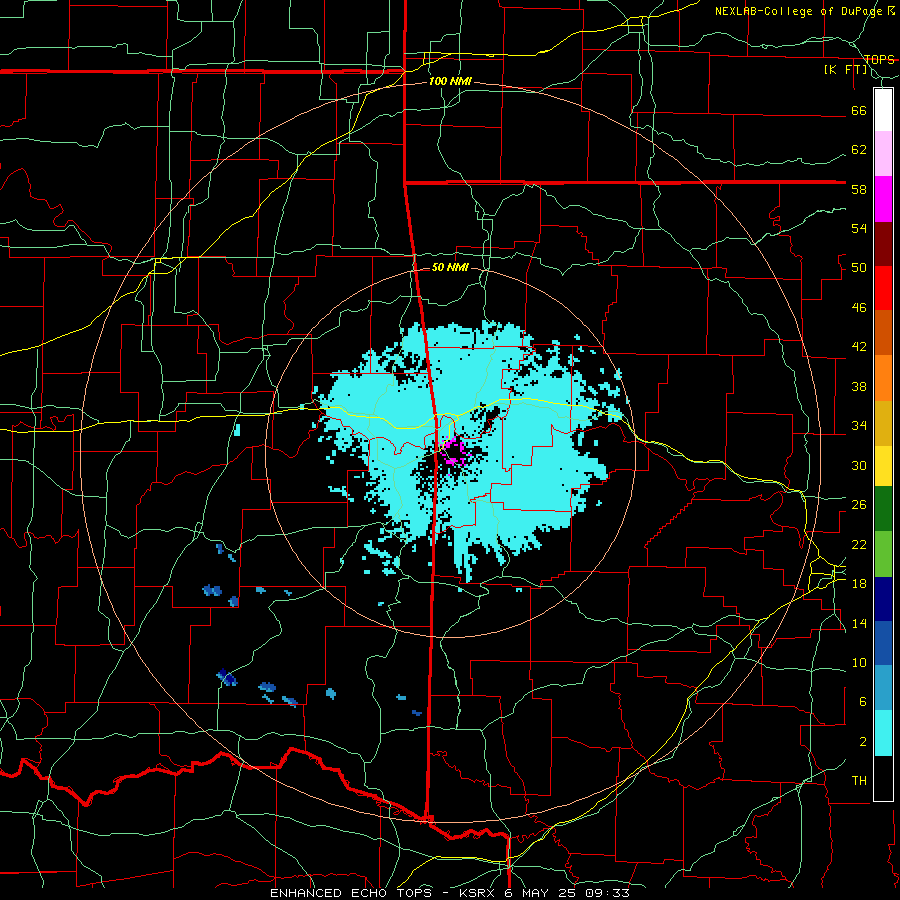Click the 14 value on the legend
Image resolution: width=900 pixels, height=900 pixels.
(x=859, y=623)
